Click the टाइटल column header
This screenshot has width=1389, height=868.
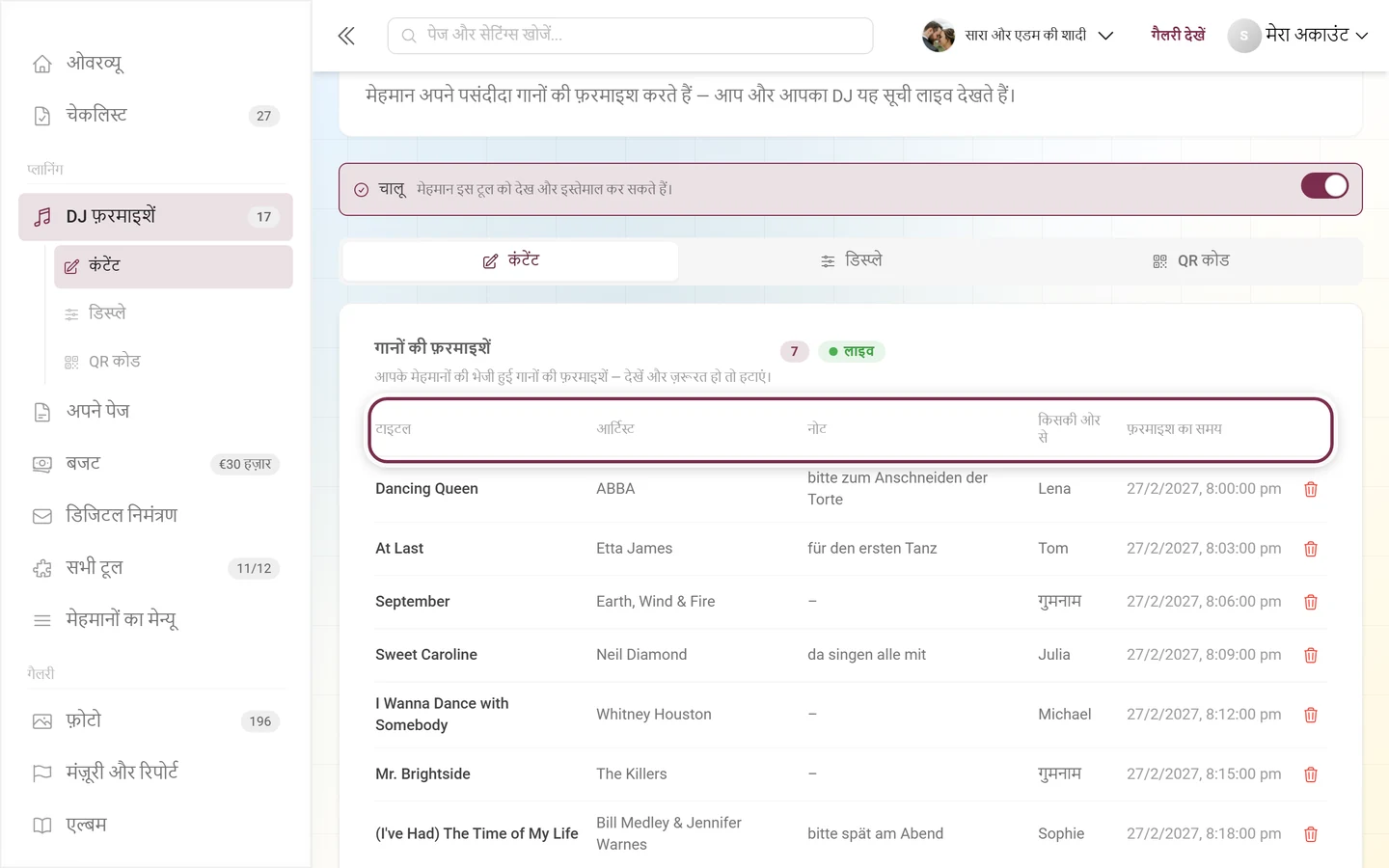click(394, 429)
